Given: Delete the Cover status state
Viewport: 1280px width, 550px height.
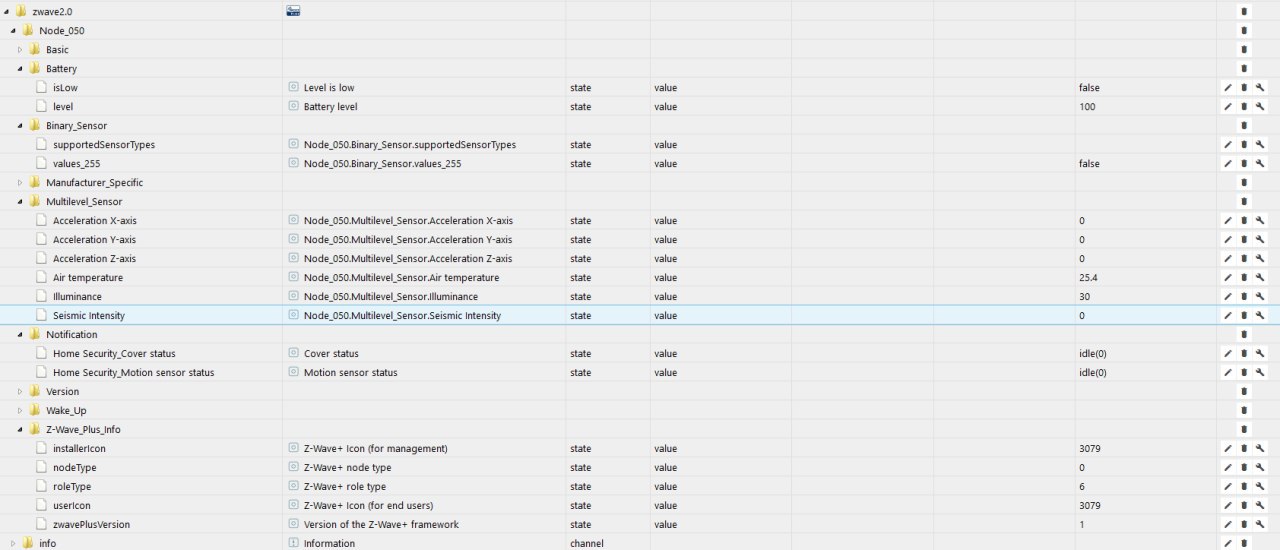Looking at the screenshot, I should pos(1244,354).
